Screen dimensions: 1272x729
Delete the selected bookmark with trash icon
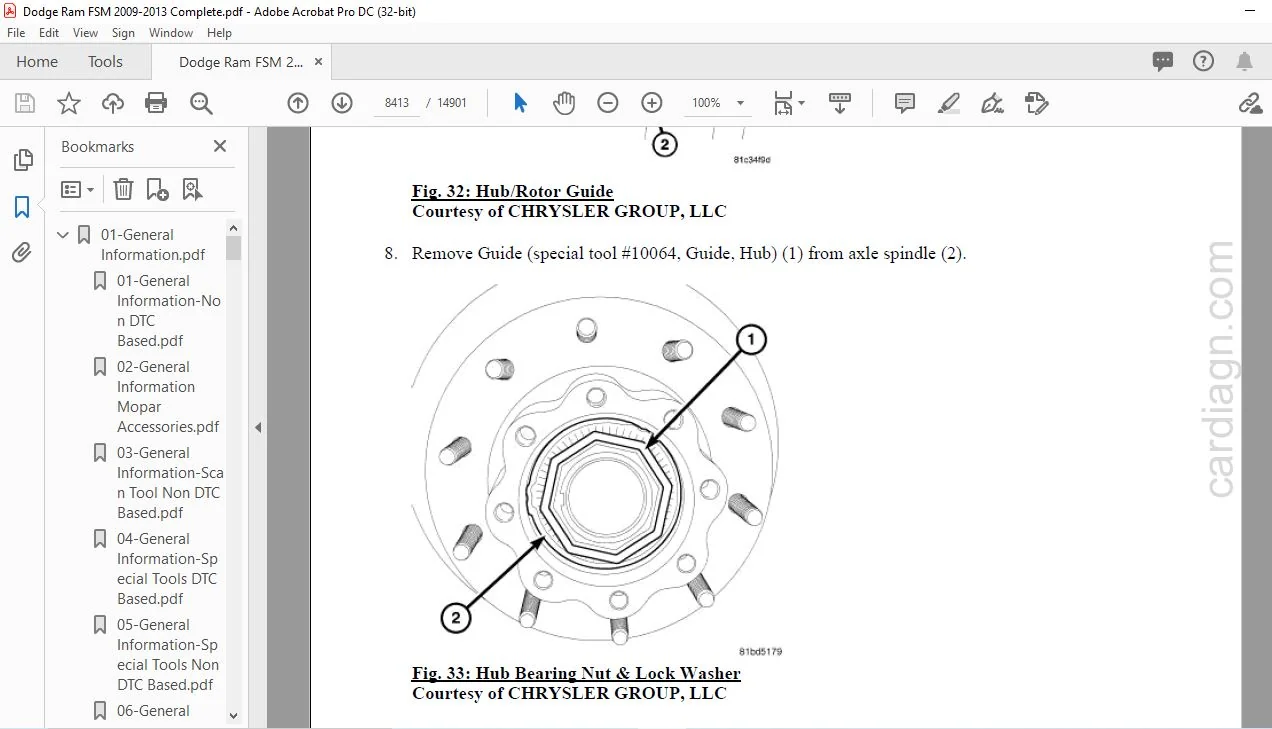pyautogui.click(x=123, y=189)
